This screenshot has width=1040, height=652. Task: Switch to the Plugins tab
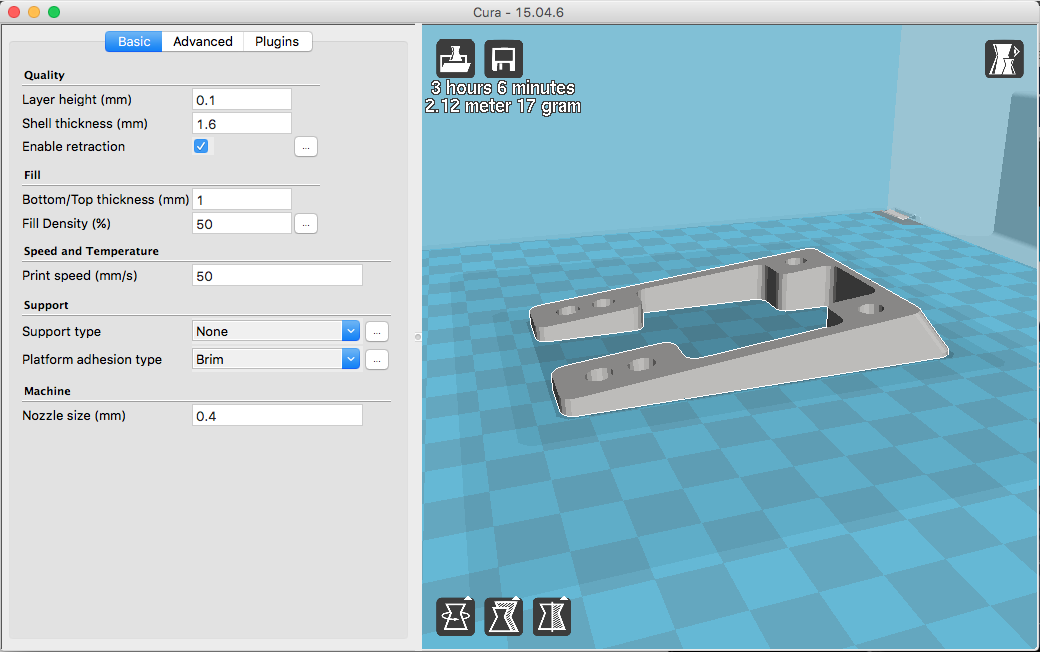pos(277,41)
